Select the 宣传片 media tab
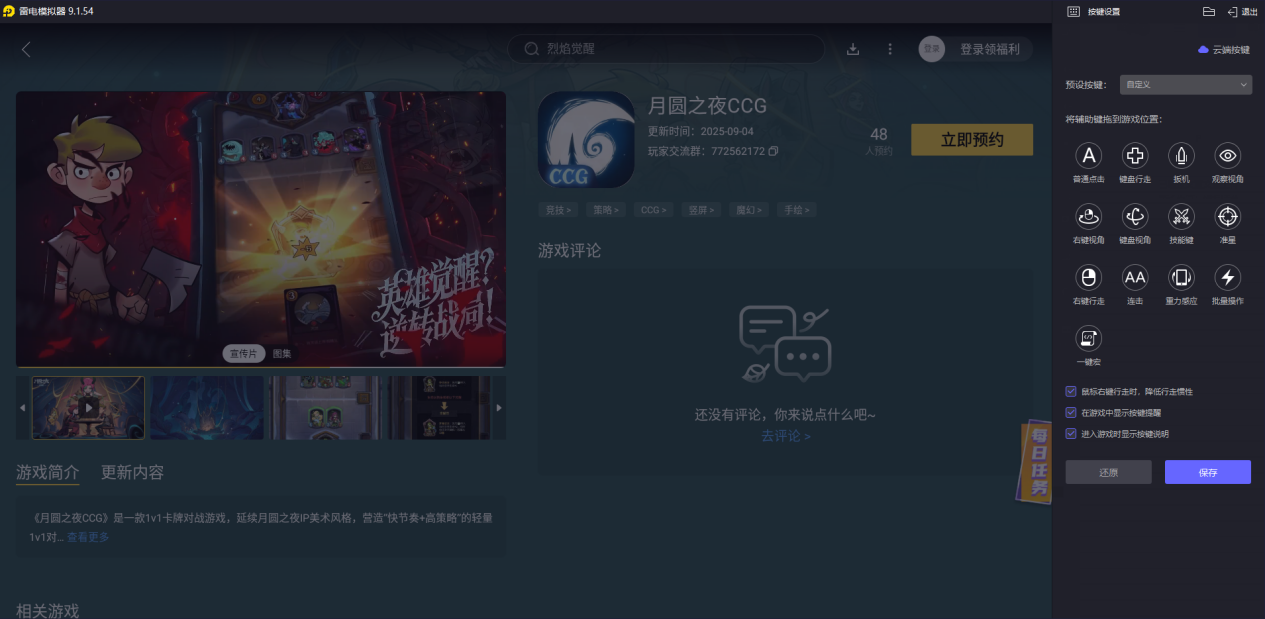 click(x=244, y=354)
